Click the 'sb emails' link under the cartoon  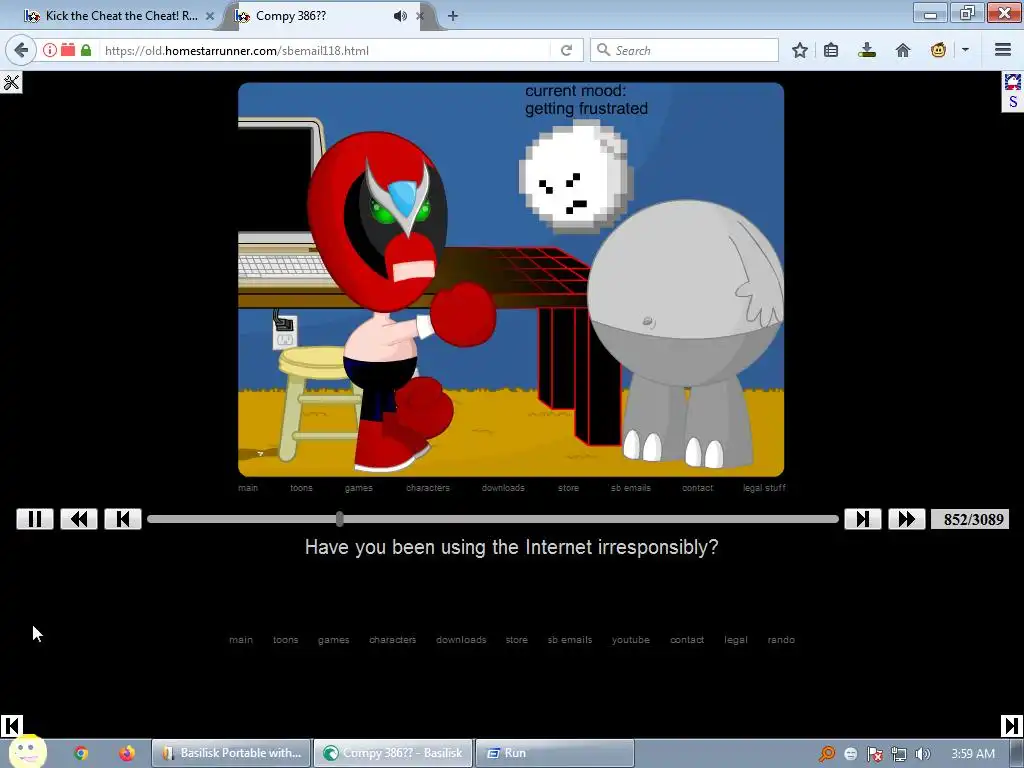click(x=631, y=488)
